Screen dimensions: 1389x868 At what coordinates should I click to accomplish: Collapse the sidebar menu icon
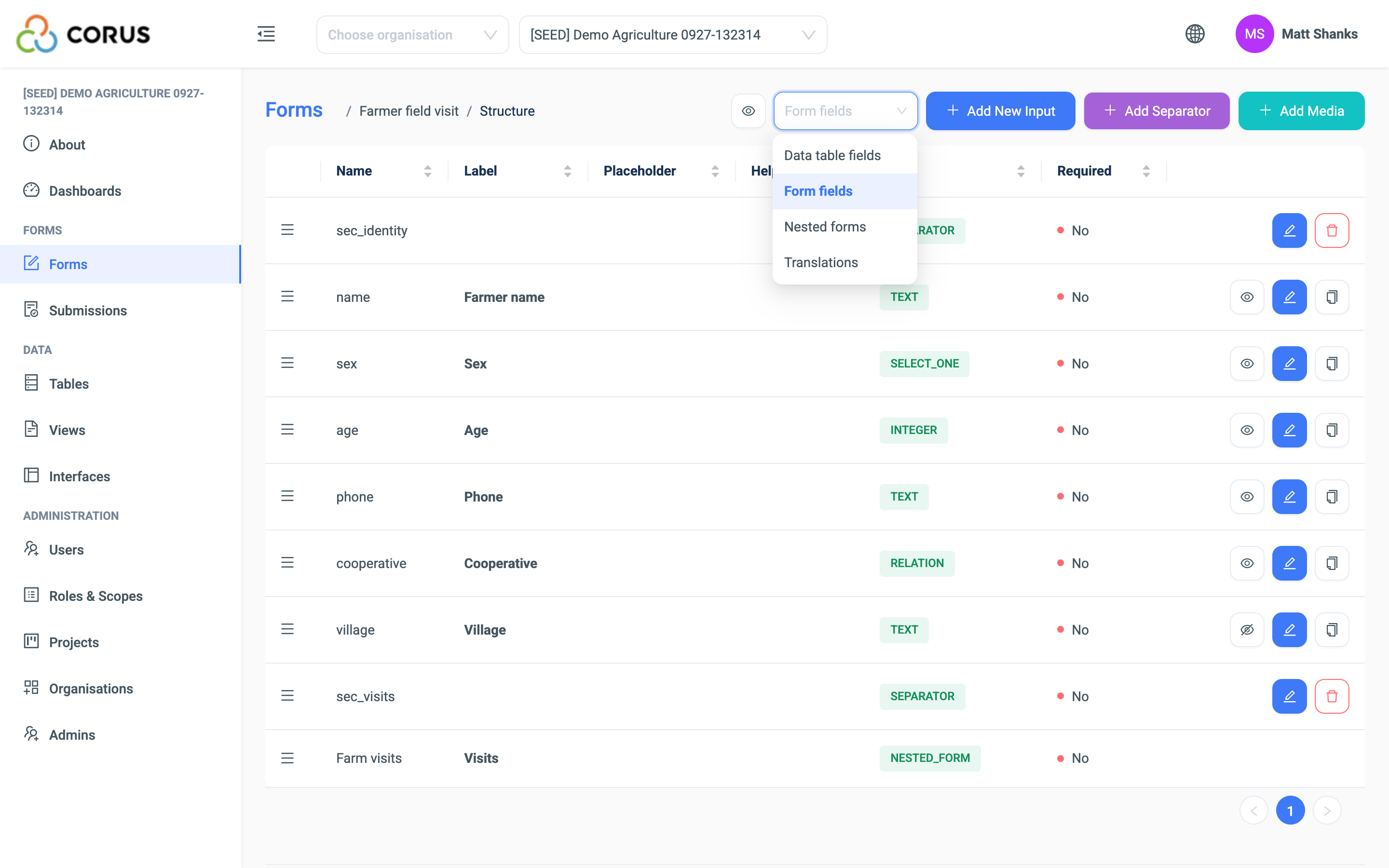point(266,34)
